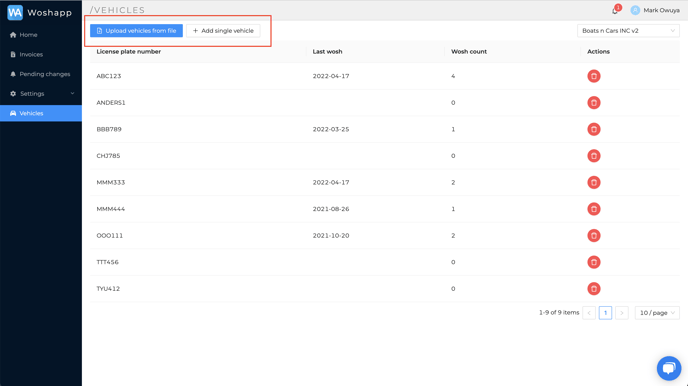Upload vehicles from file
Screen dimensions: 688x386
136,31
